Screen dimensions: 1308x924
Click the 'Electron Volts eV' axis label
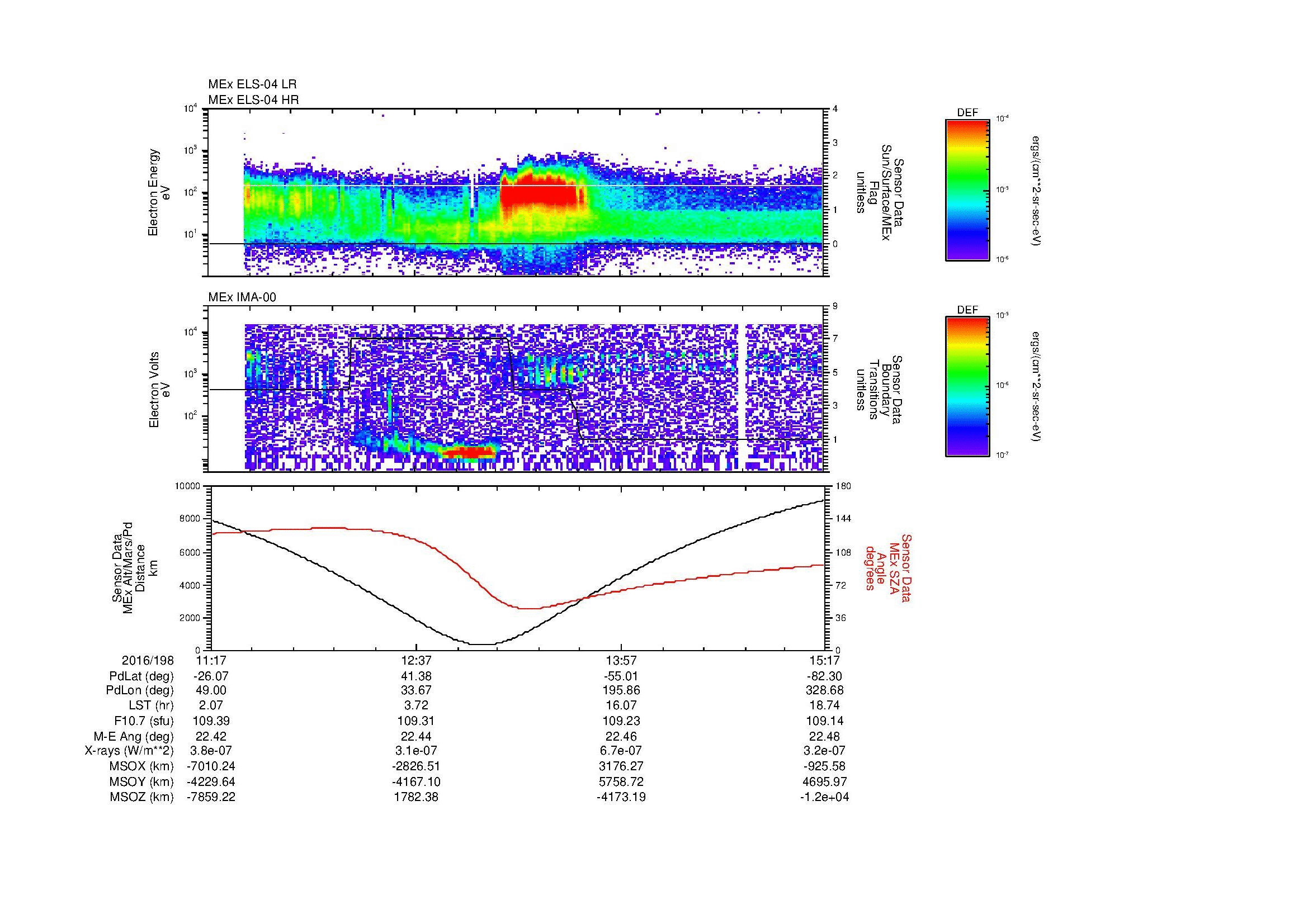coord(159,390)
